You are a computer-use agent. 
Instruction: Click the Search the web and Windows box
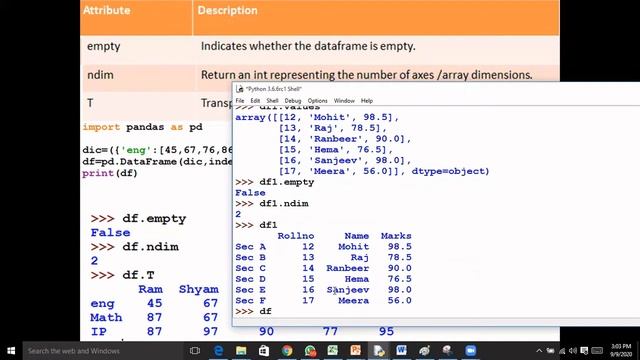[102, 351]
